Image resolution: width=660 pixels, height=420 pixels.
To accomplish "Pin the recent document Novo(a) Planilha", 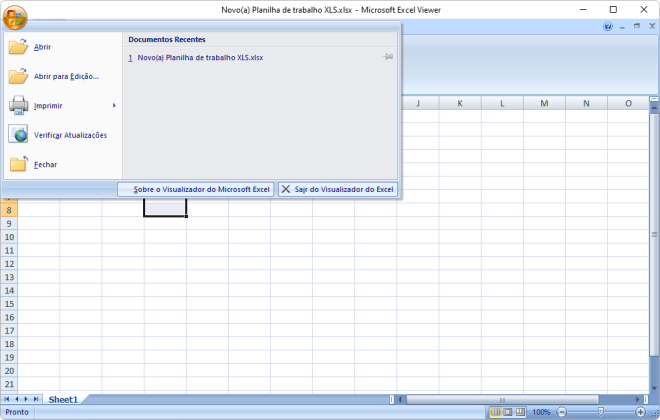I will click(x=388, y=58).
